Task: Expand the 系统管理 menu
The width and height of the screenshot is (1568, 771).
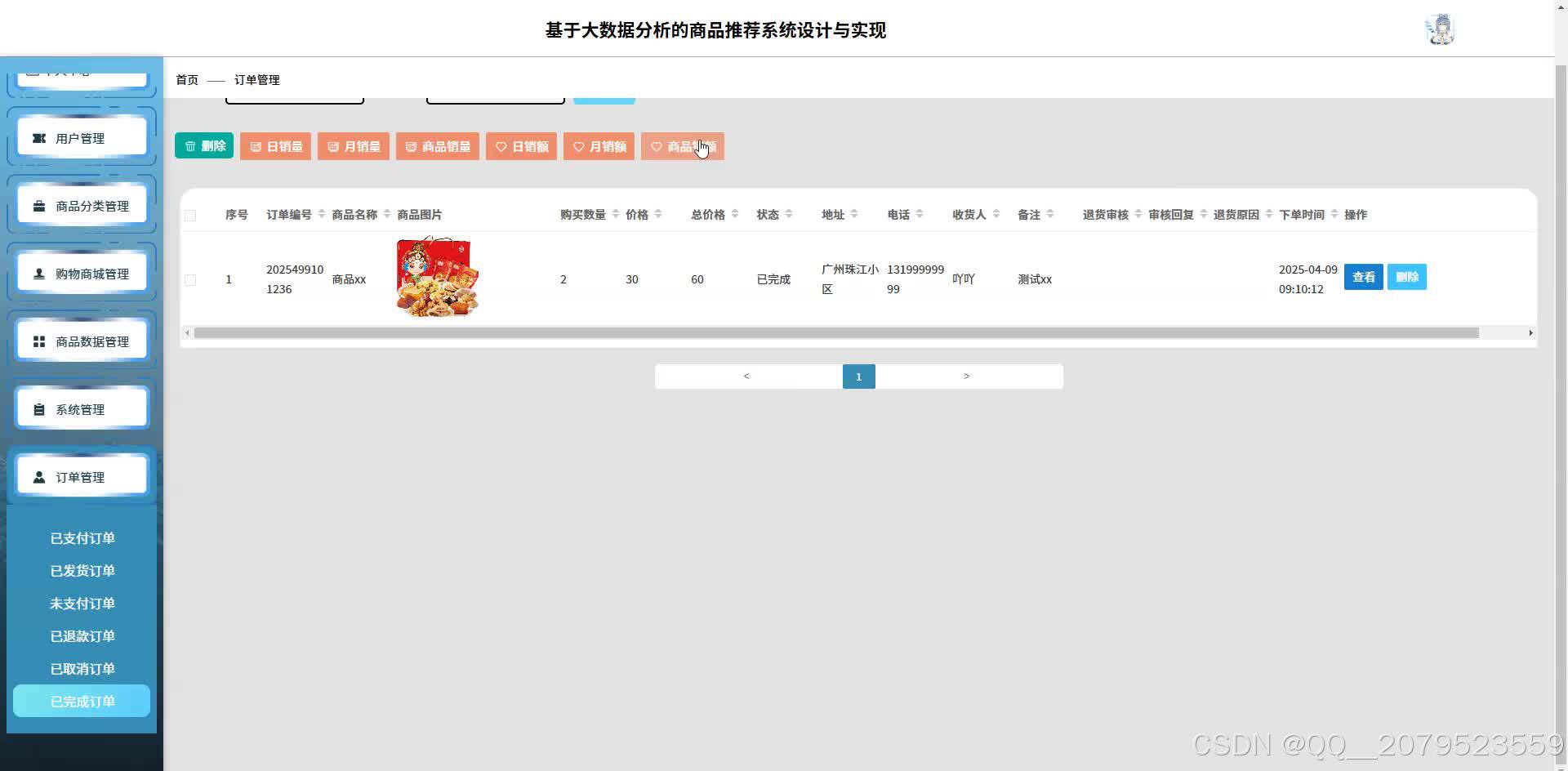Action: (x=82, y=409)
